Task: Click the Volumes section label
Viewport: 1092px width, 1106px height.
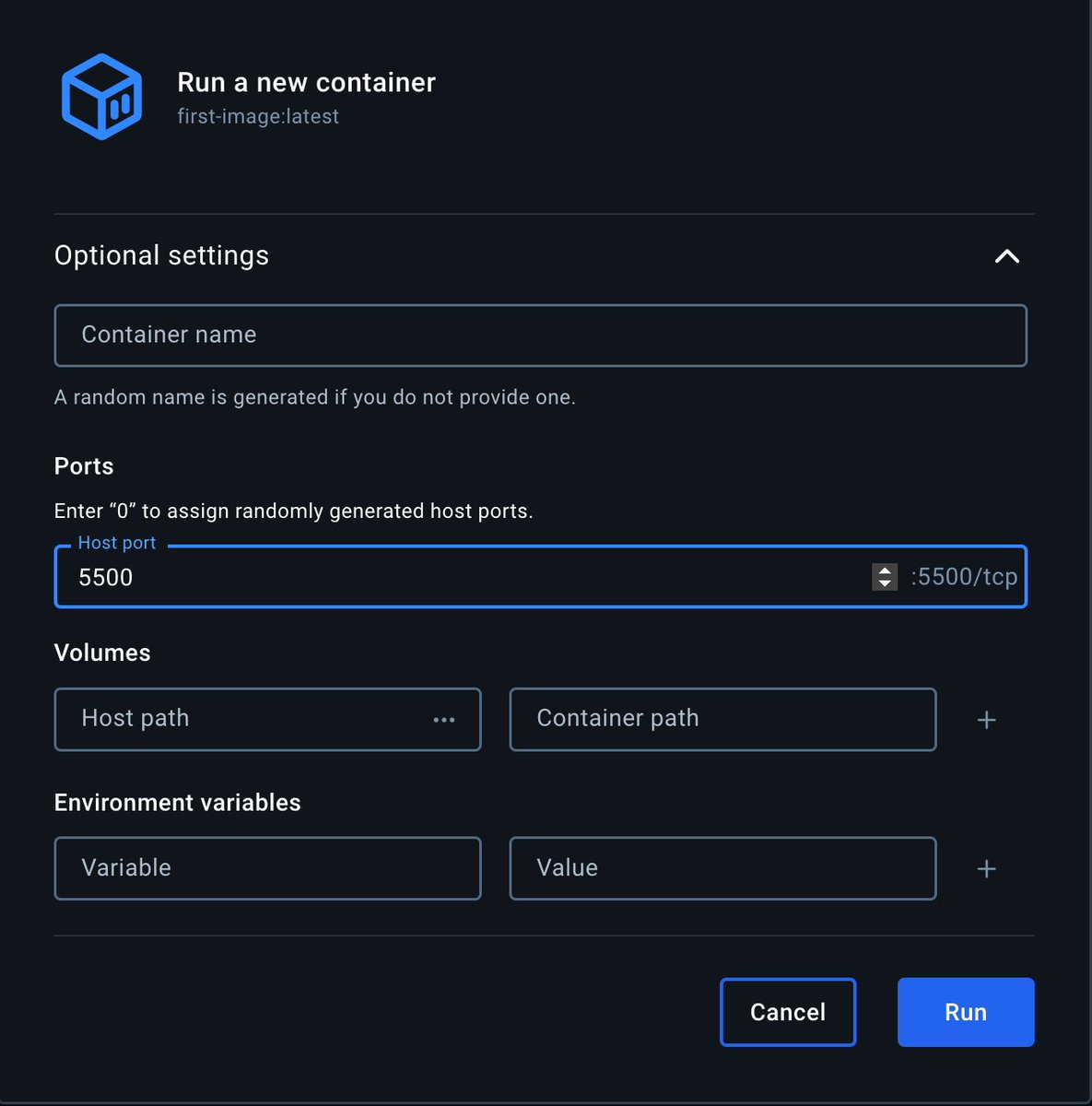Action: pos(102,653)
